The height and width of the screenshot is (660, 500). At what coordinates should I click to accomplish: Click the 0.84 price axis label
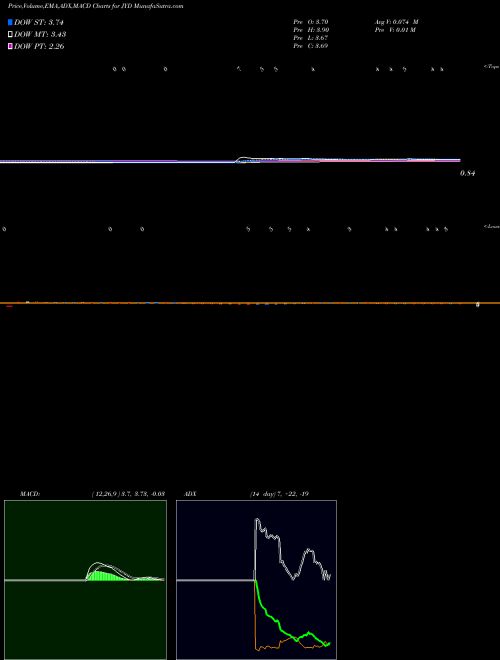click(x=468, y=173)
